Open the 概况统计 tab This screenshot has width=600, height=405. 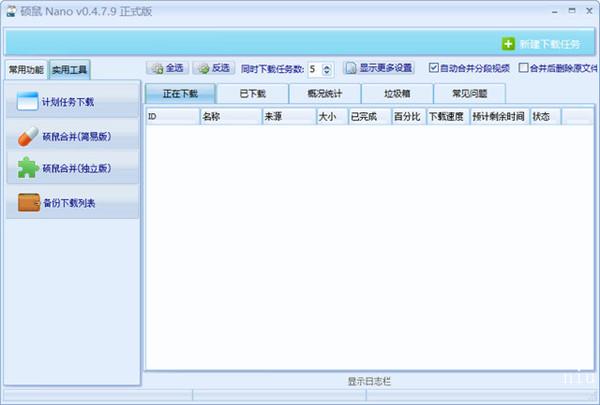click(x=325, y=93)
